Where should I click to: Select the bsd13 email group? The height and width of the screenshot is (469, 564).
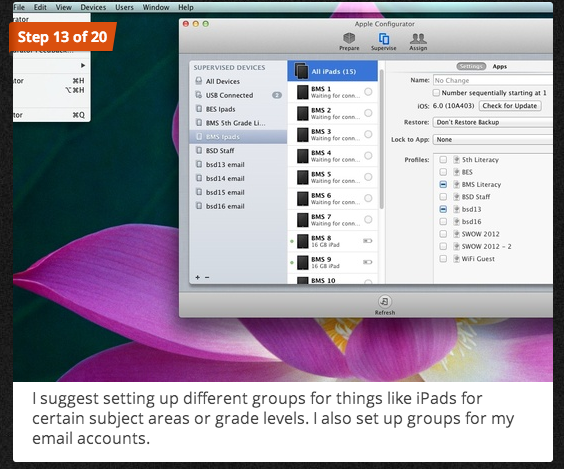pos(238,164)
